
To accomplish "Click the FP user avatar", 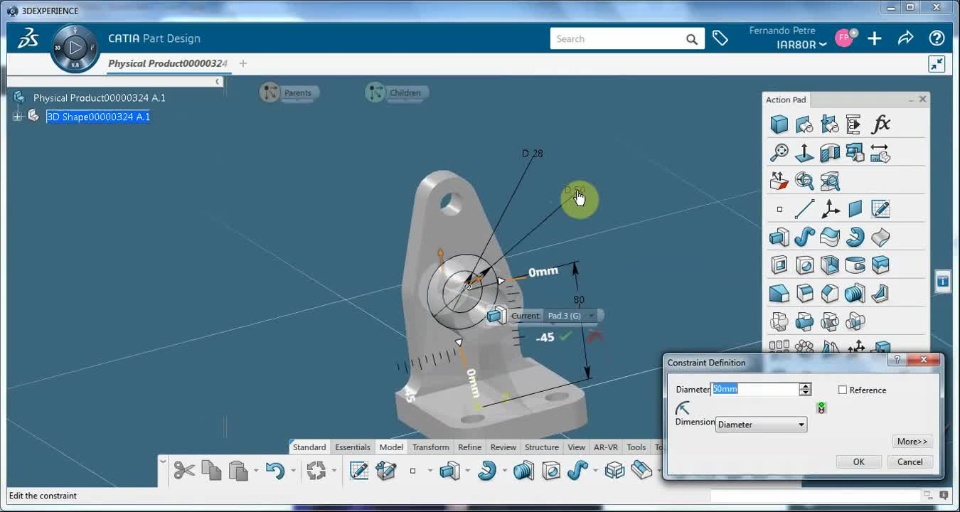I will pos(846,38).
